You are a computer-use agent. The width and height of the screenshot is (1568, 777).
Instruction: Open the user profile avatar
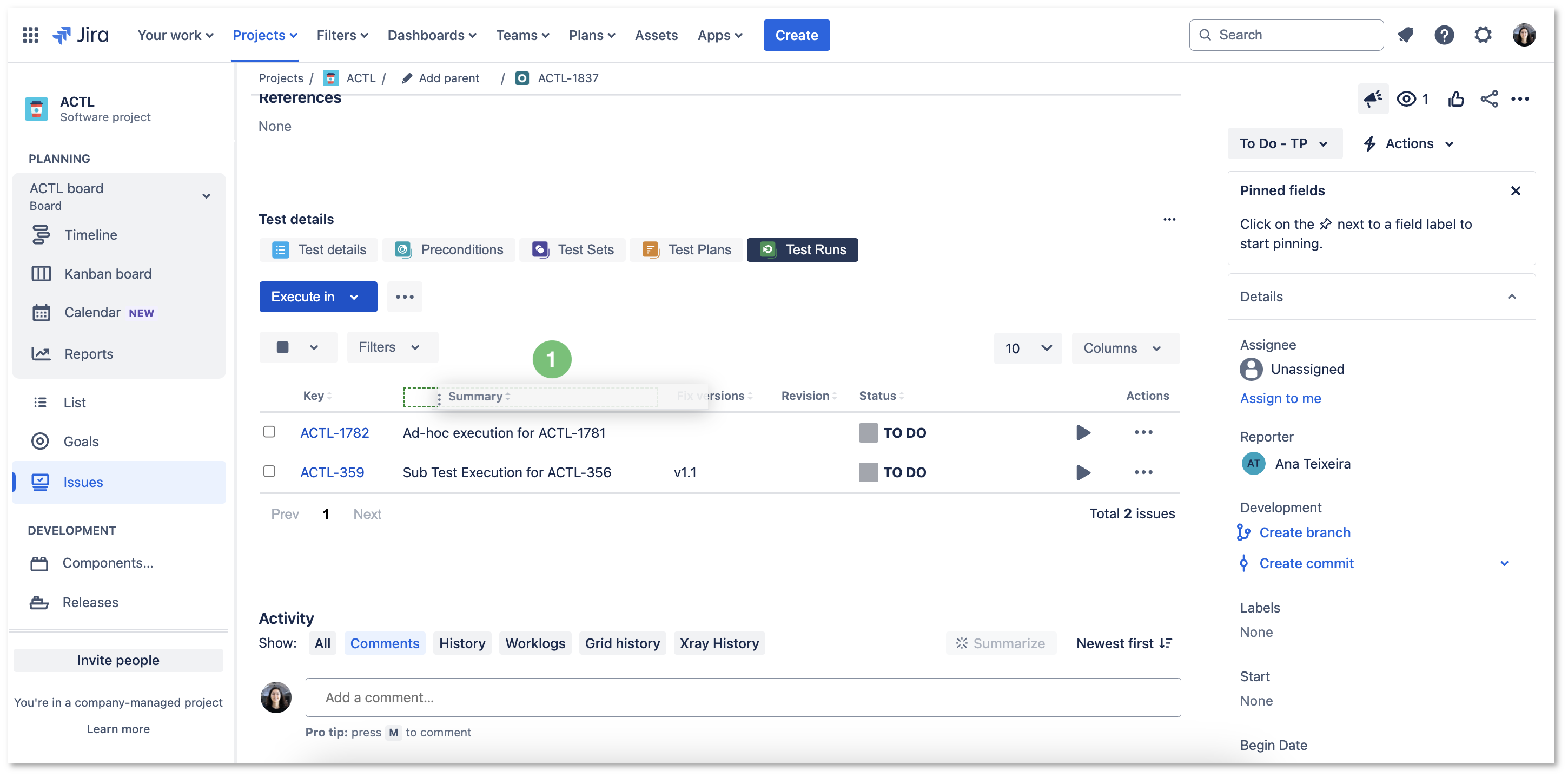tap(1524, 35)
